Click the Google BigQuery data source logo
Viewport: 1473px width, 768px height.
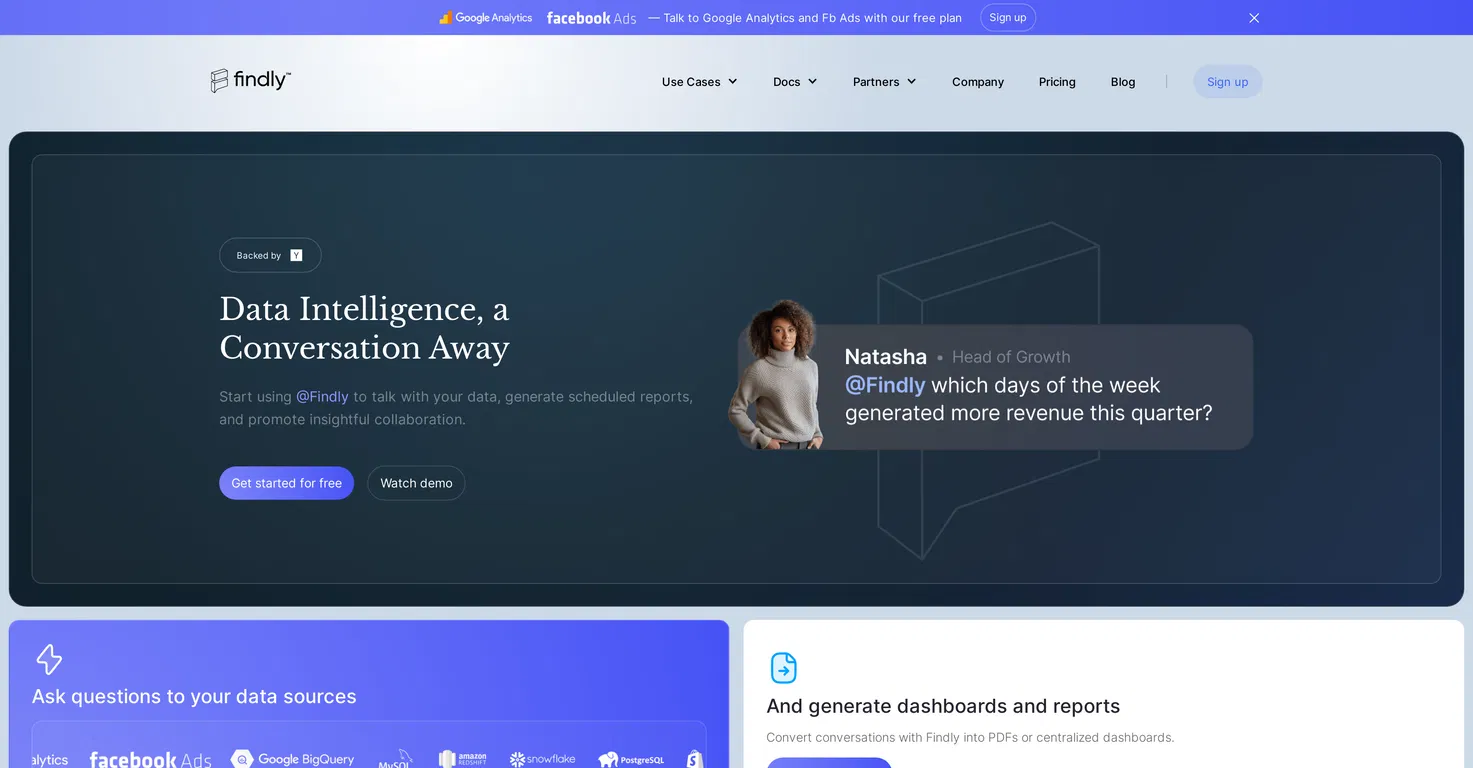292,759
